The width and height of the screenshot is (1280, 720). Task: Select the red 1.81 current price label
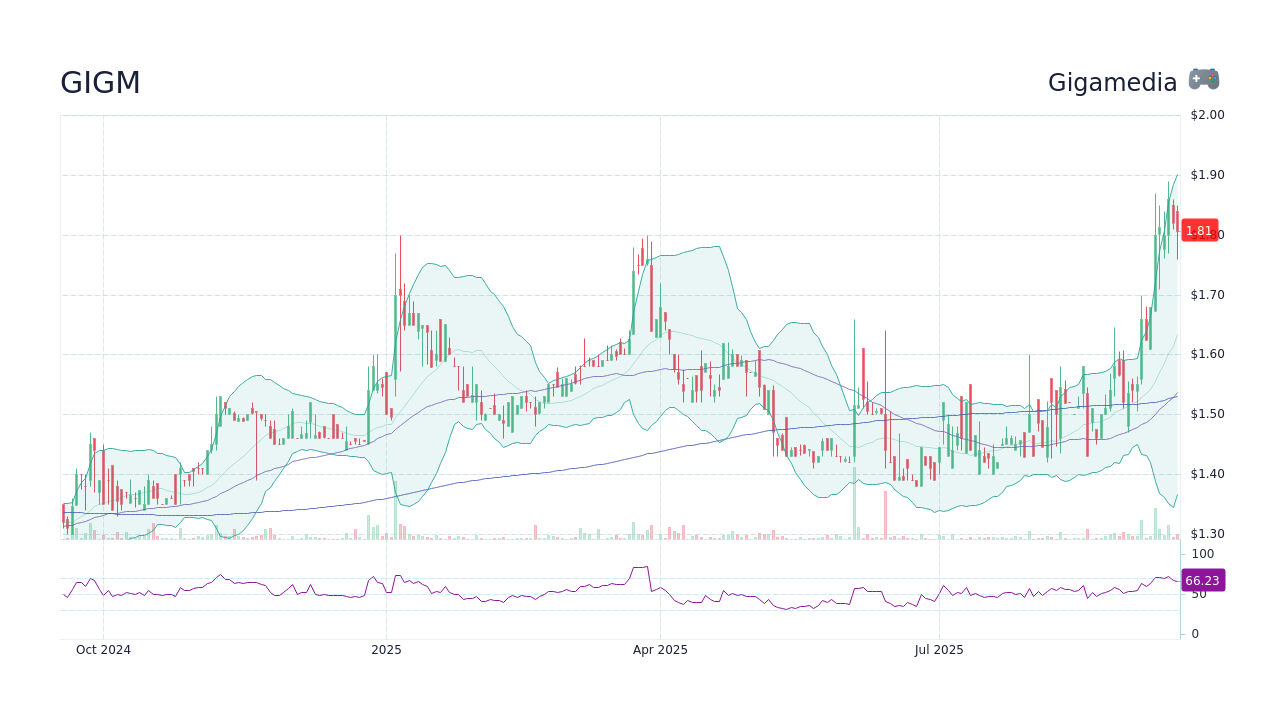pyautogui.click(x=1199, y=231)
